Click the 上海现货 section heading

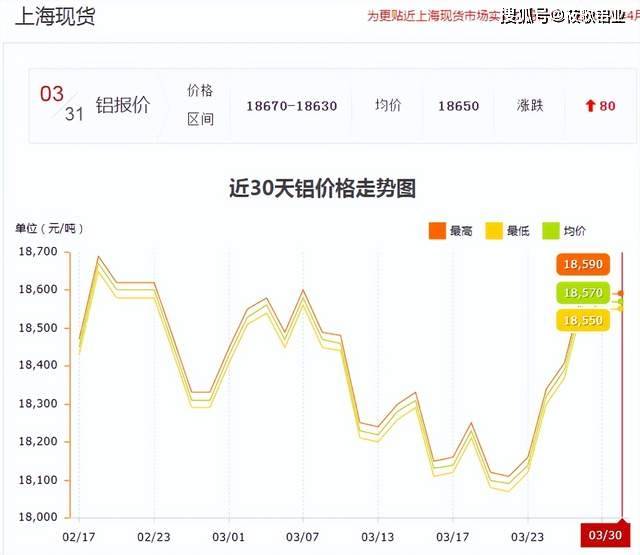click(x=55, y=16)
